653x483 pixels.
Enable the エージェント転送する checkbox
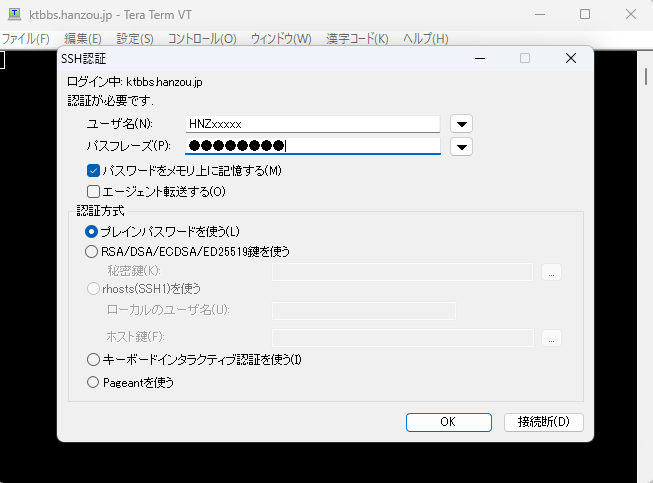[94, 191]
